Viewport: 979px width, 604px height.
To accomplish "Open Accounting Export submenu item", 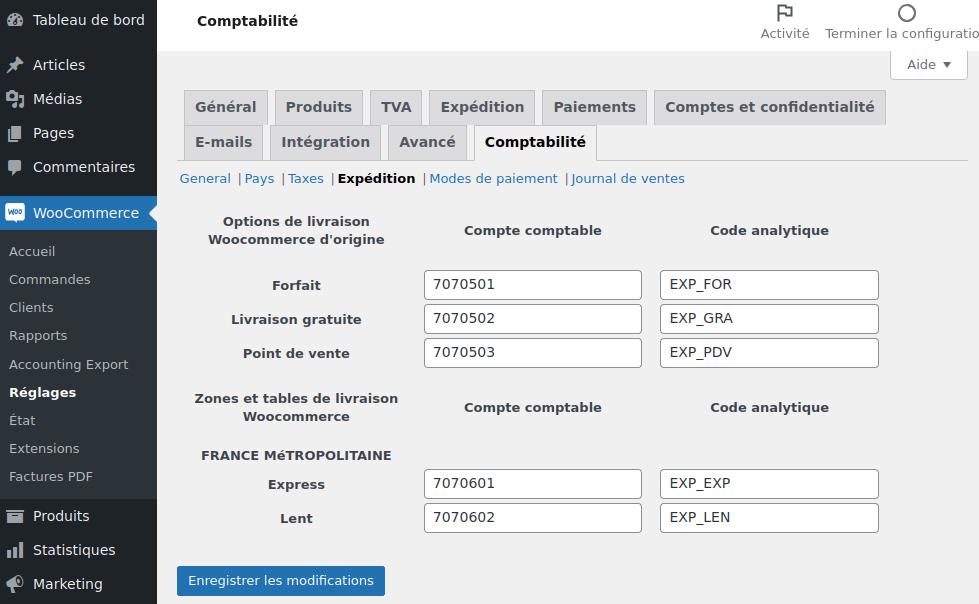I will click(x=68, y=365).
